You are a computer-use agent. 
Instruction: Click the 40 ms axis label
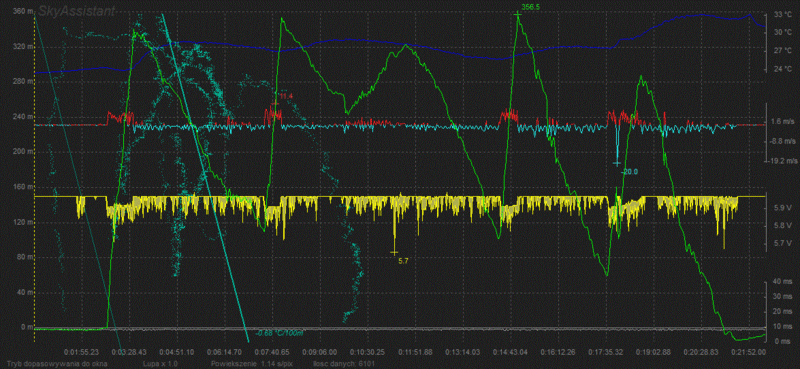click(x=780, y=282)
